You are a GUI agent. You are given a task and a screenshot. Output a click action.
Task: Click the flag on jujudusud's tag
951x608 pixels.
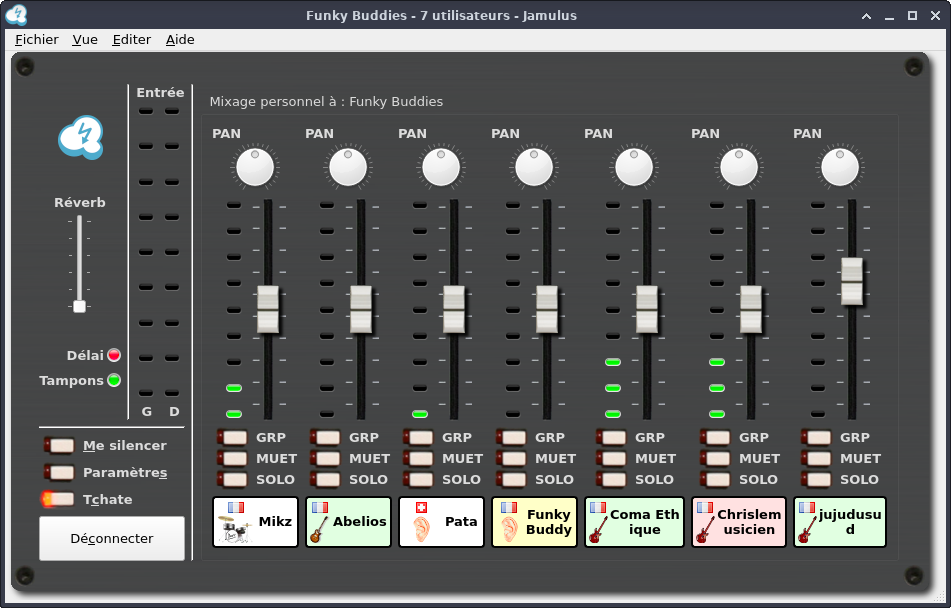807,507
